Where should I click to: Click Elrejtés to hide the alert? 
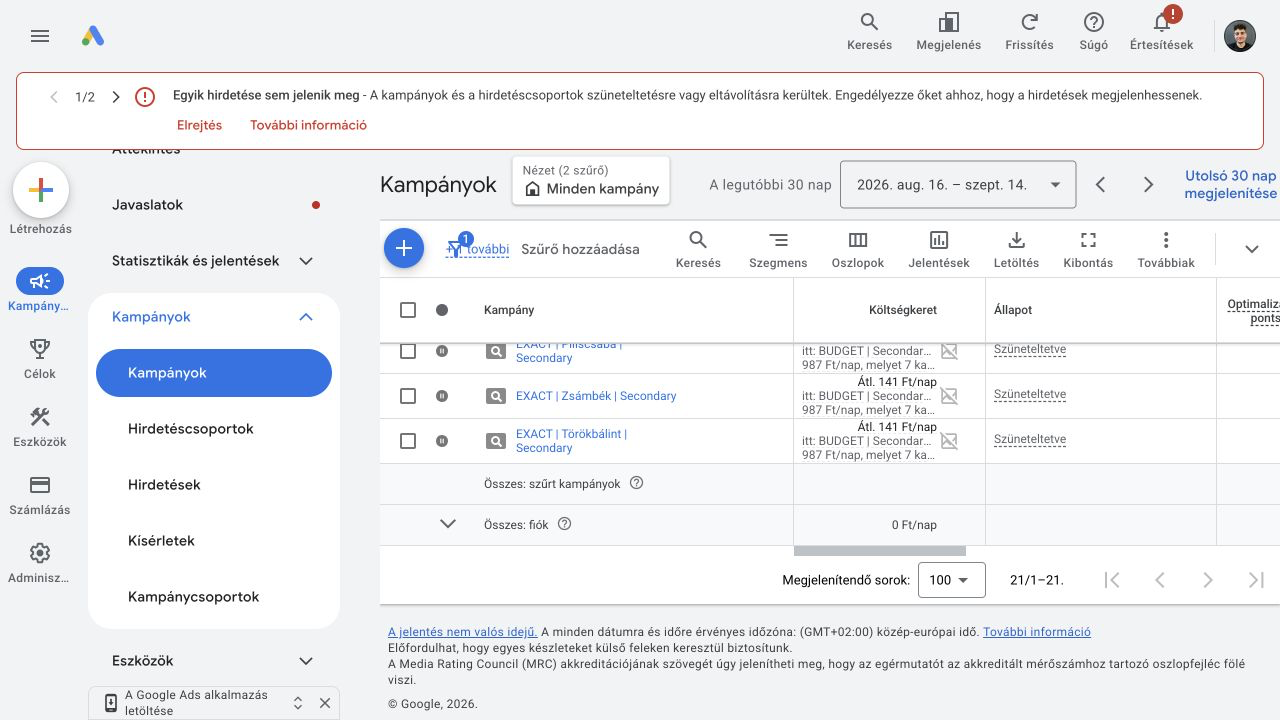pos(199,125)
